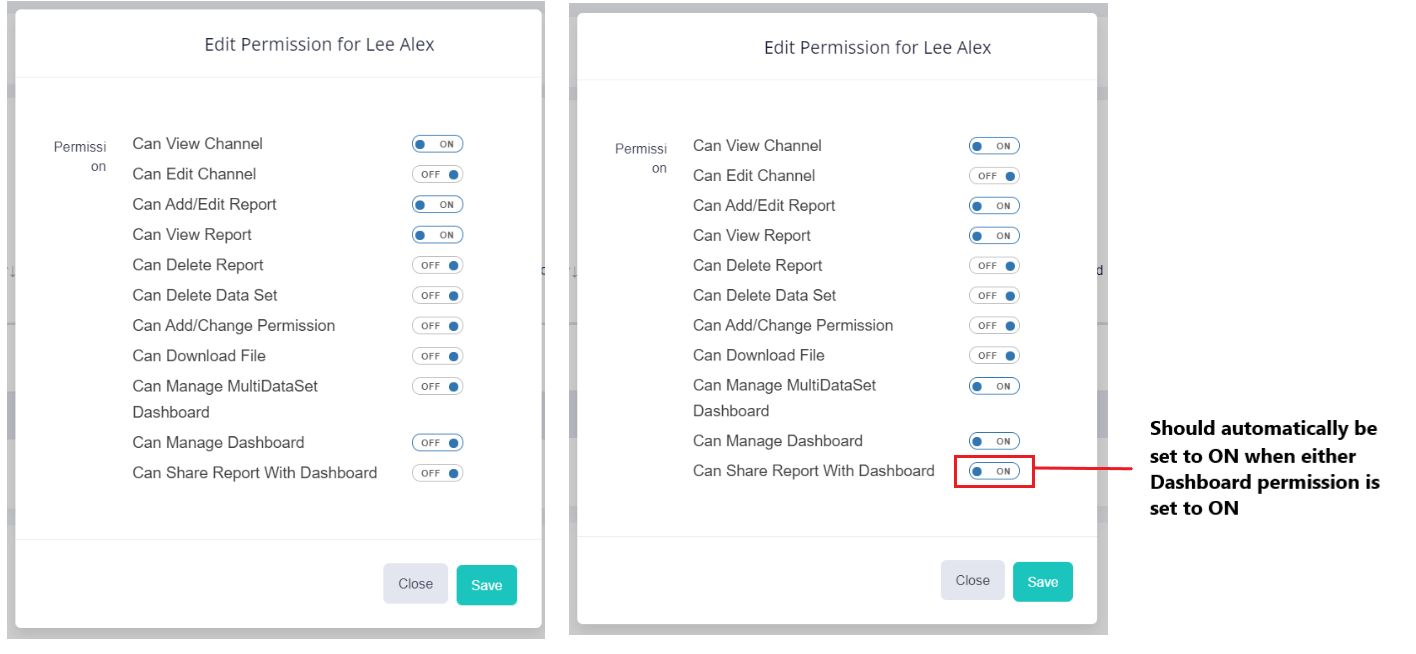Turn on the OFF Can Manage Dashboard toggle
Image resolution: width=1416 pixels, height=654 pixels.
coord(437,443)
